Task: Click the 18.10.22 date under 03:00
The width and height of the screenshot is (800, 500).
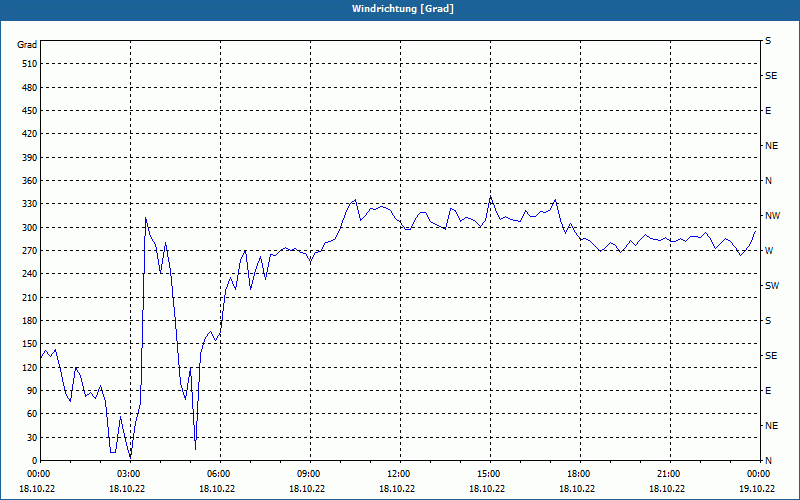Action: pyautogui.click(x=128, y=489)
